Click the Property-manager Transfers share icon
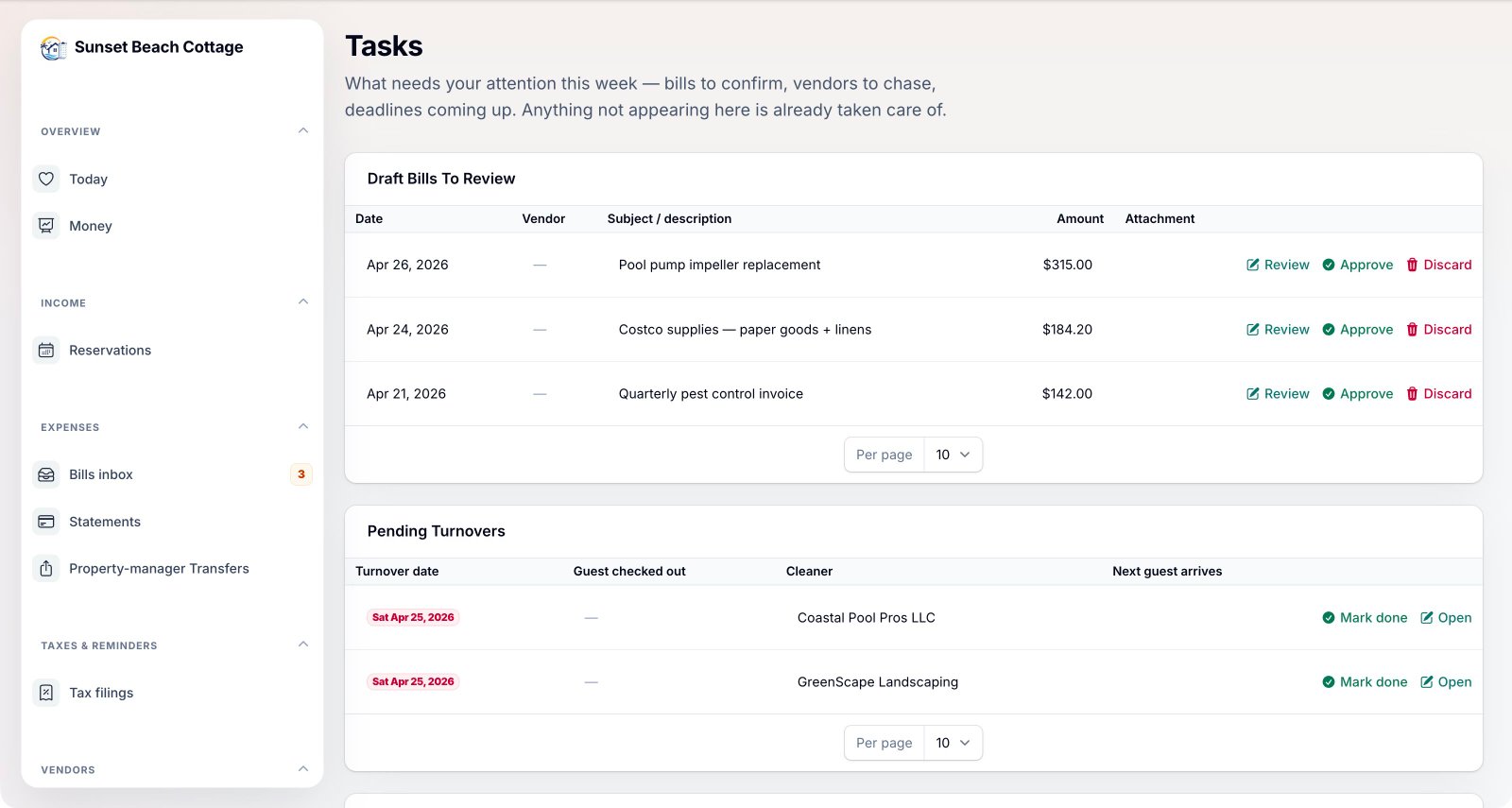The width and height of the screenshot is (1512, 808). pos(46,569)
